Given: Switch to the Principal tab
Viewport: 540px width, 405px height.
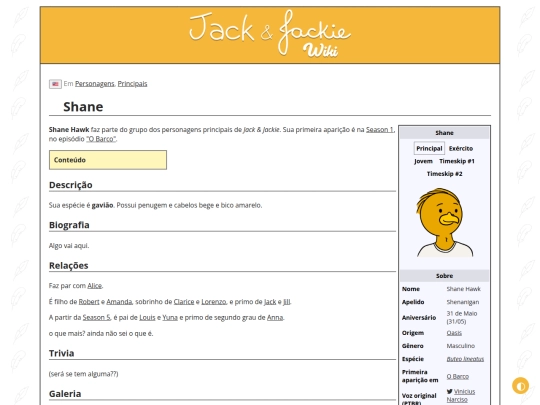Looking at the screenshot, I should tap(429, 148).
